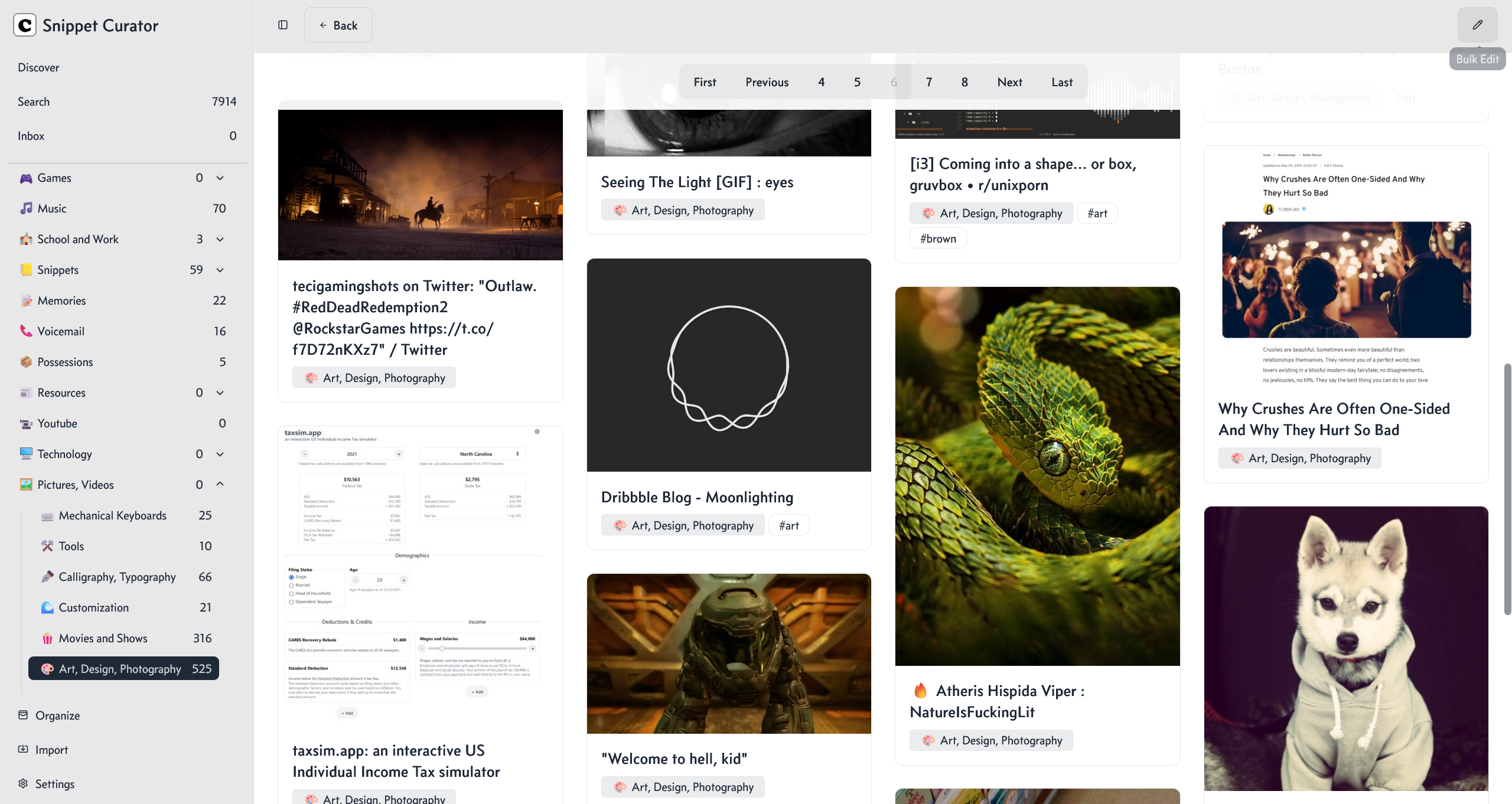Click the Customization icon
Screen dimensions: 1512x804
point(47,607)
